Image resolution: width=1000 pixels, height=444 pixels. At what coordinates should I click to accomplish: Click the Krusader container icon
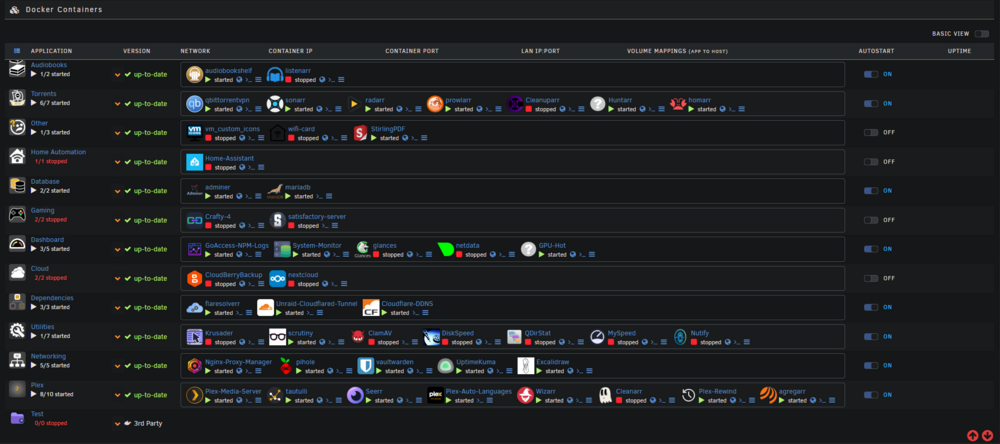195,337
